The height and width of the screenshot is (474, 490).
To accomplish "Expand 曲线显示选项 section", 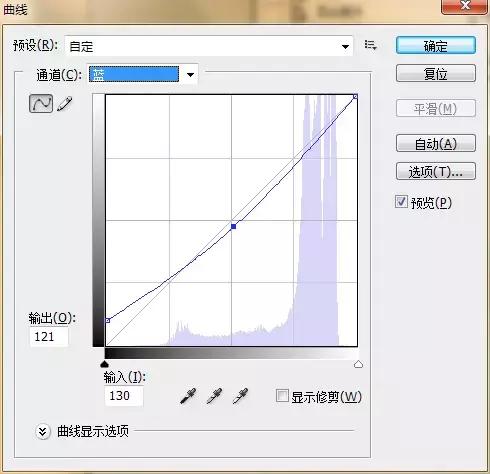I will [43, 432].
